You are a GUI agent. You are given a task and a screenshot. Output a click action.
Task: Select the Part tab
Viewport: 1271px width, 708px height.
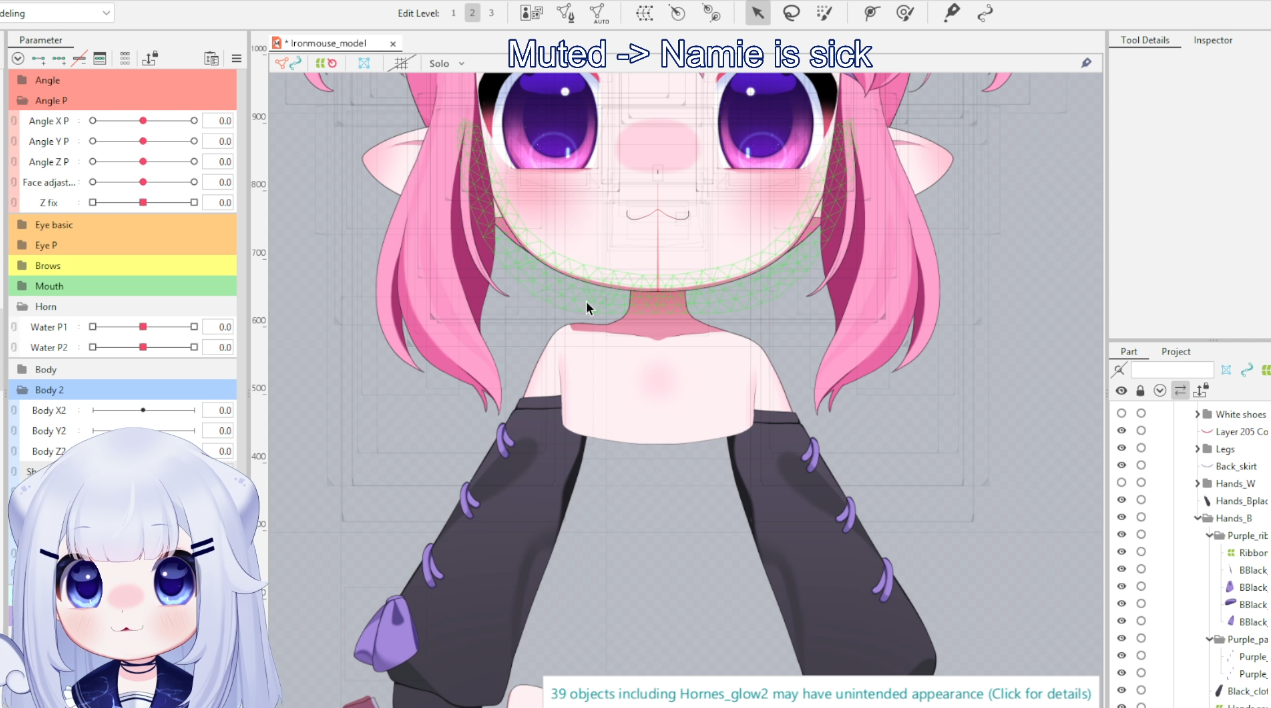pos(1128,351)
